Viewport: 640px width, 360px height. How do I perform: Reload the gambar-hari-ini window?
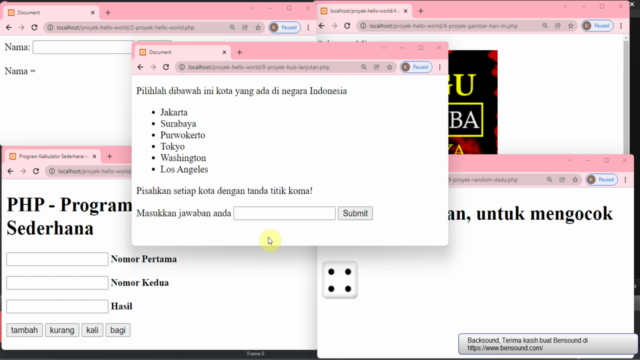(x=347, y=26)
